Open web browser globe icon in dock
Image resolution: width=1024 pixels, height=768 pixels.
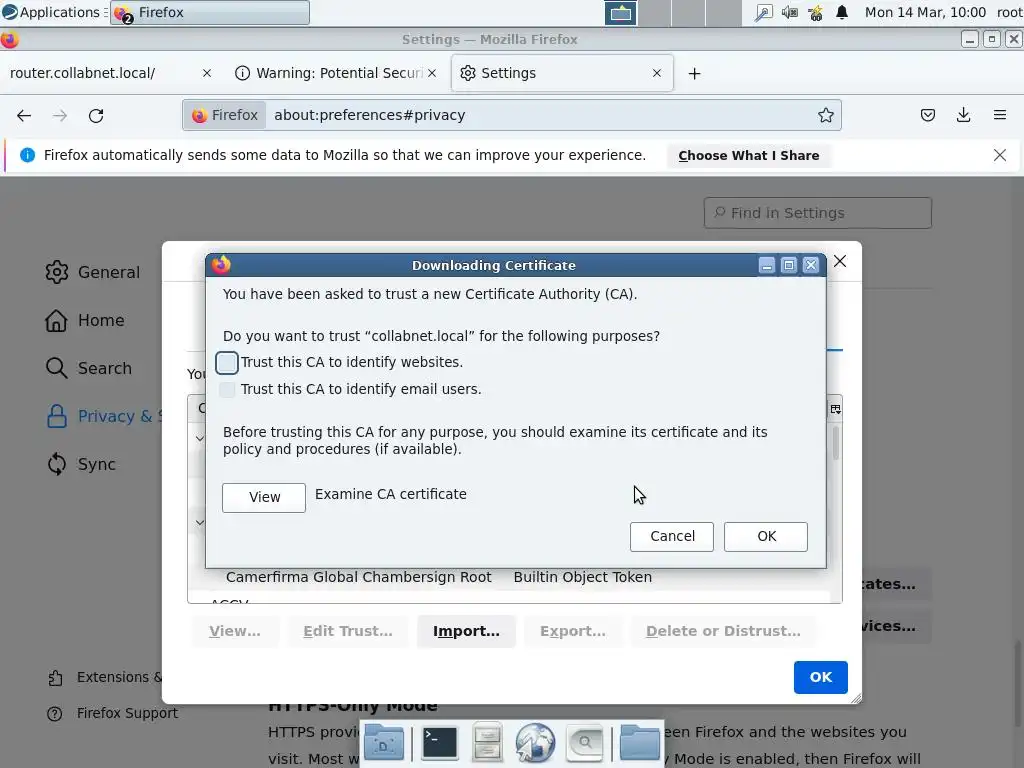pyautogui.click(x=535, y=743)
